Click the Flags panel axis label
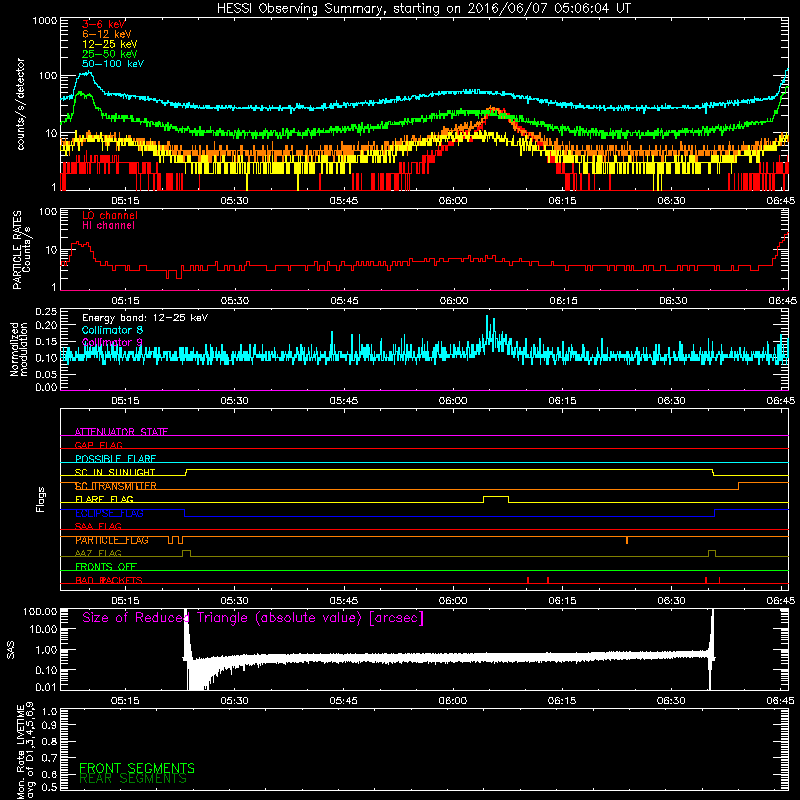 [x=41, y=499]
